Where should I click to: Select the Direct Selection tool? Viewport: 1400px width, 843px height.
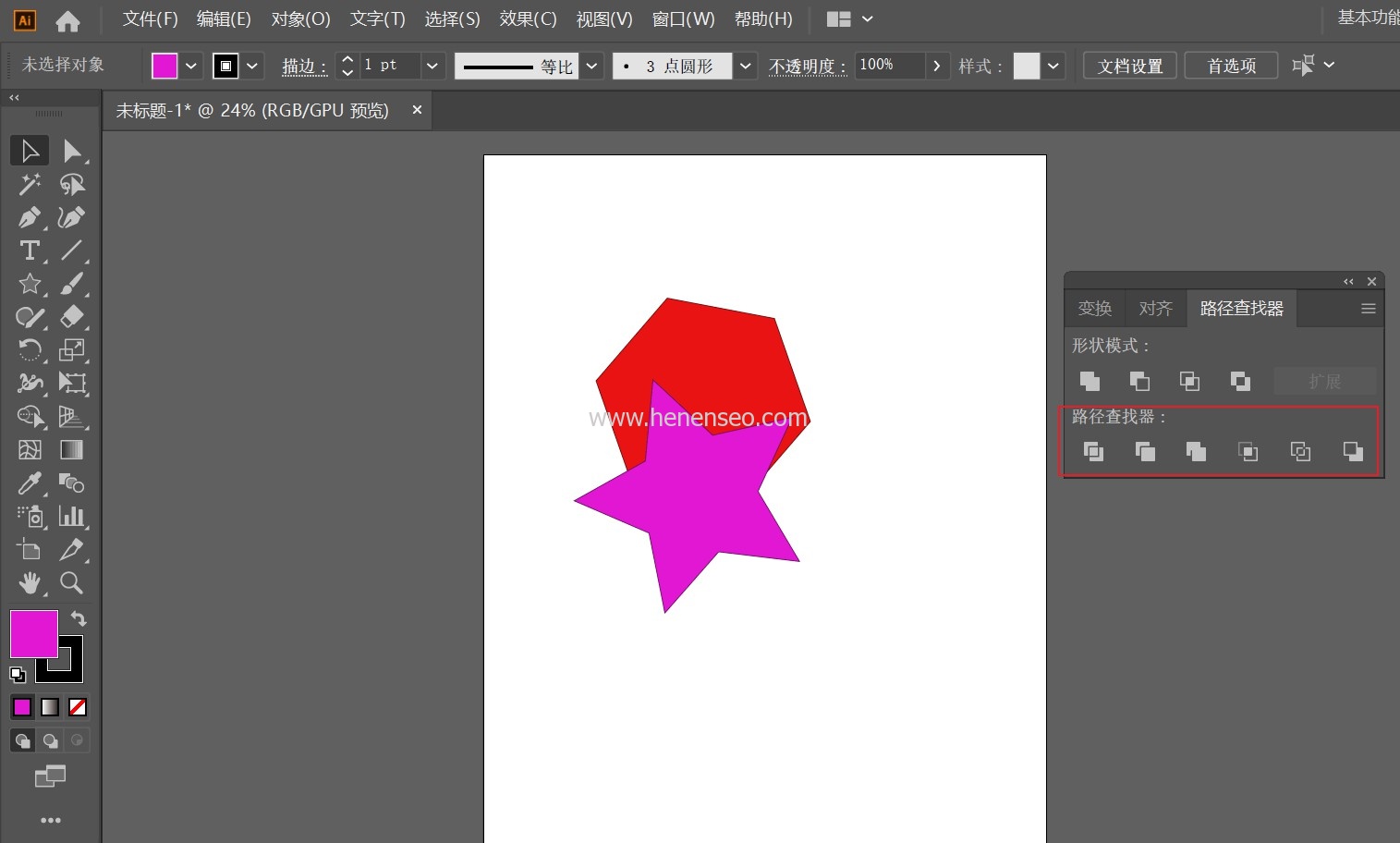click(72, 151)
